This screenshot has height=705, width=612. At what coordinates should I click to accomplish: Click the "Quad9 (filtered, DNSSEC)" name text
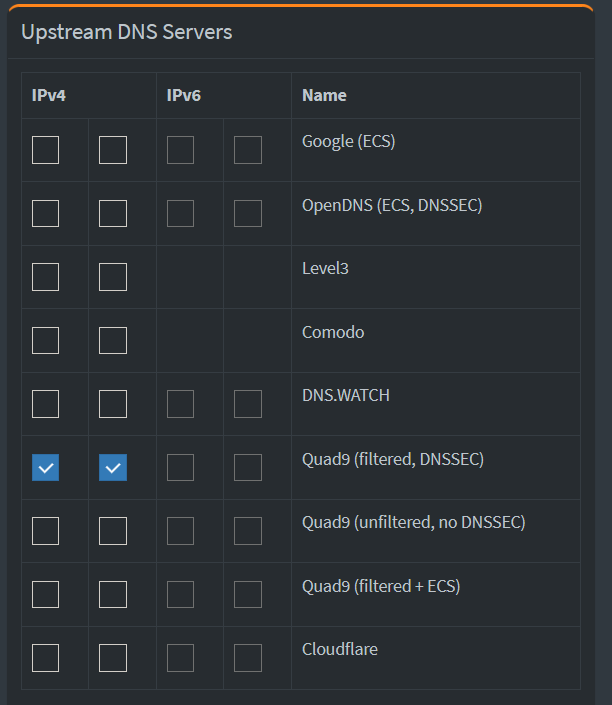coord(393,460)
